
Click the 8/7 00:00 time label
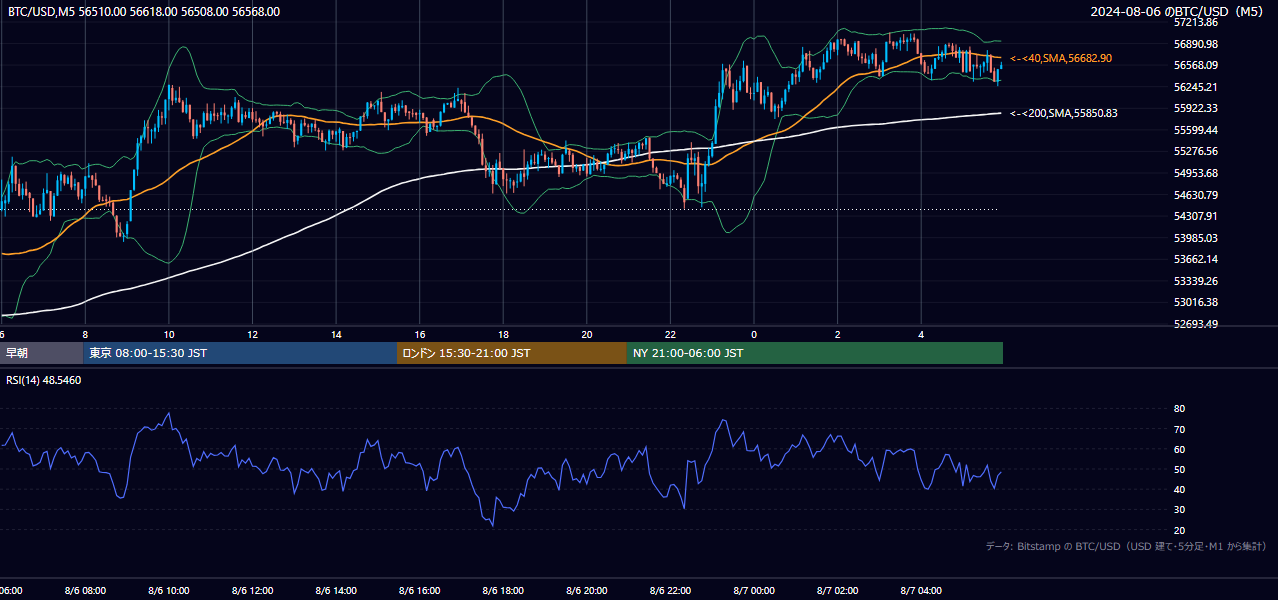point(754,591)
